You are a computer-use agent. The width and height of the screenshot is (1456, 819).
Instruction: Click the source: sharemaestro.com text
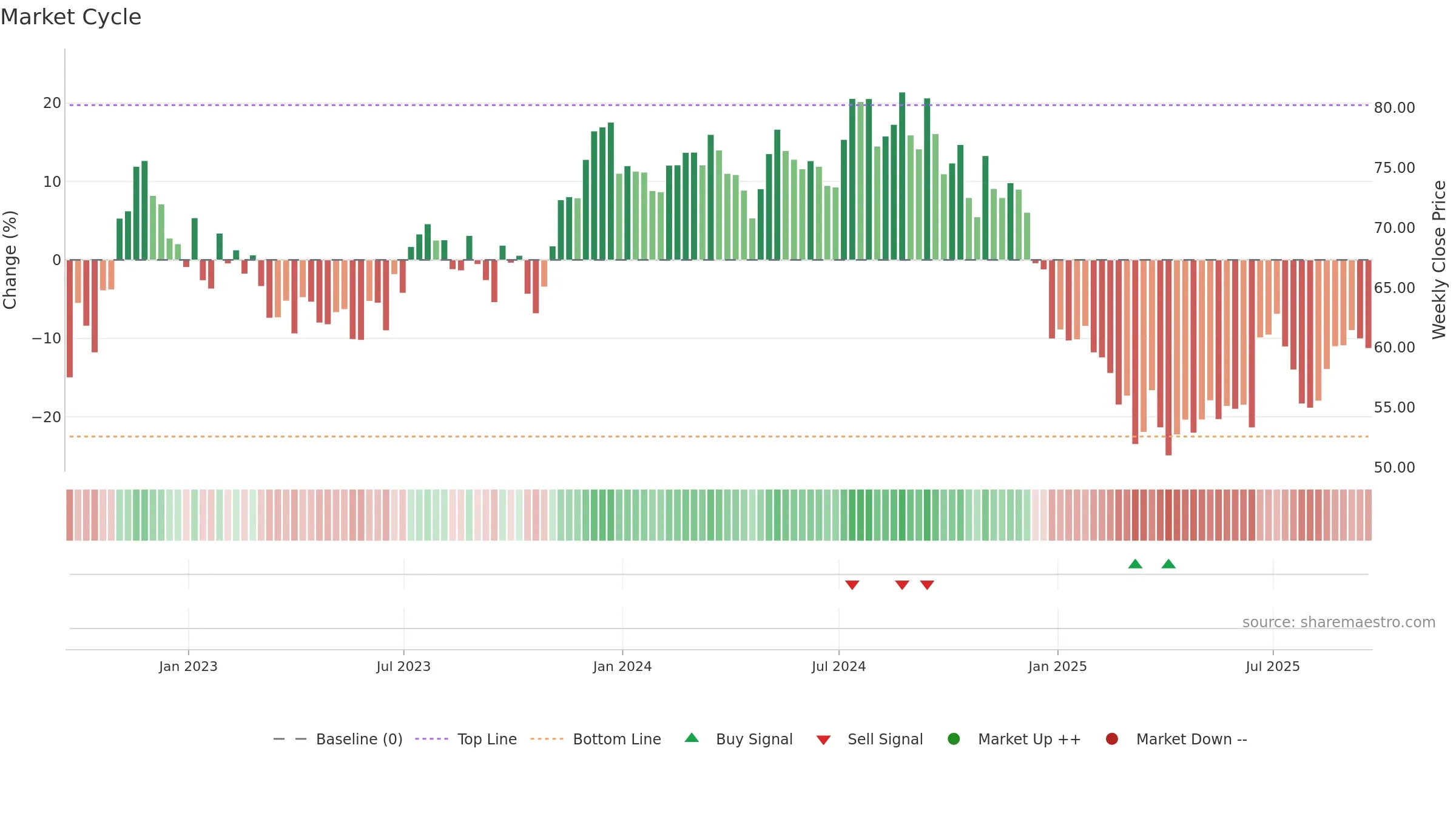coord(1339,622)
